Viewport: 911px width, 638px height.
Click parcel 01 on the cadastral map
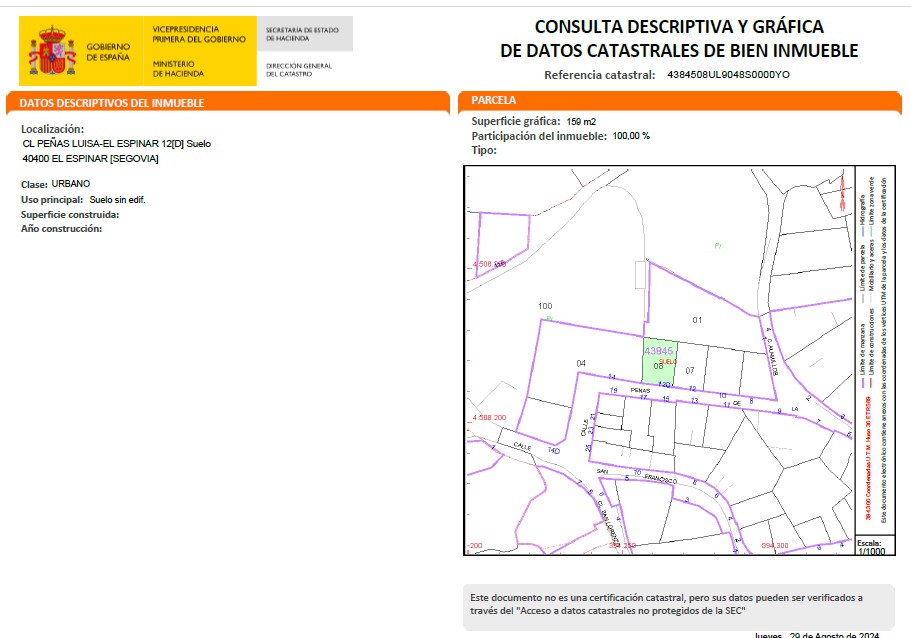point(697,320)
